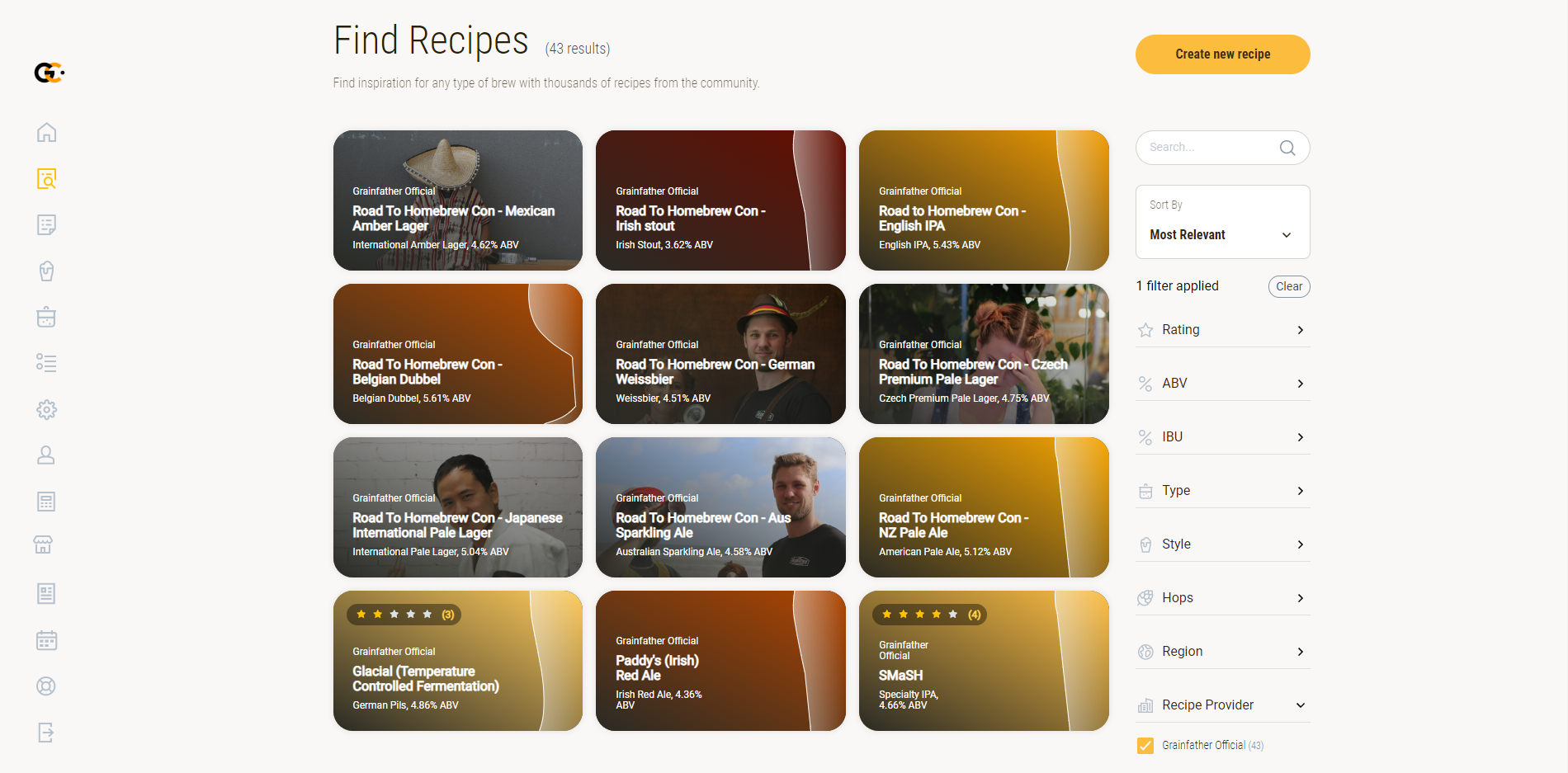Screen dimensions: 1568x773
Task: Click the Create new recipe button
Action: click(x=1222, y=54)
